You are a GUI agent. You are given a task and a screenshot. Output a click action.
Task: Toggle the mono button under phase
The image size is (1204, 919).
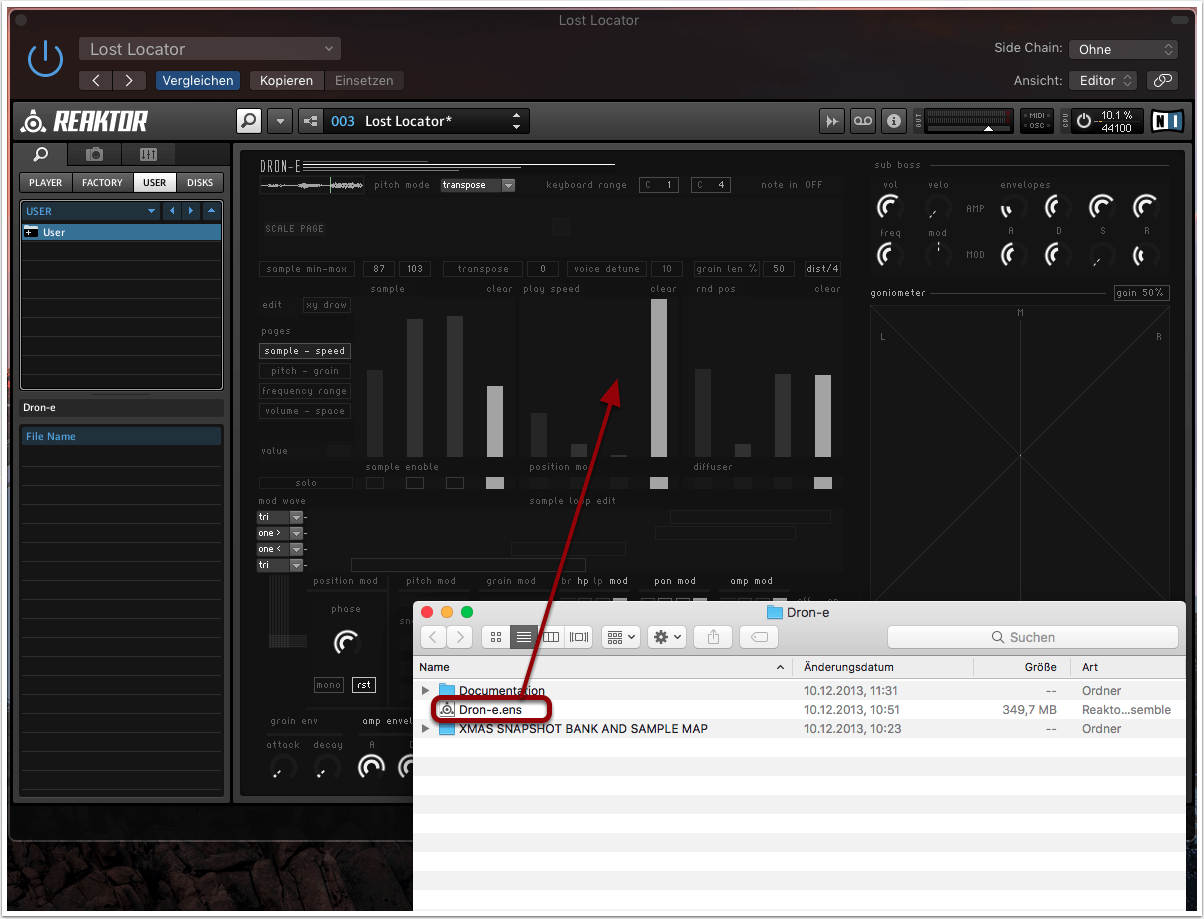(x=329, y=685)
